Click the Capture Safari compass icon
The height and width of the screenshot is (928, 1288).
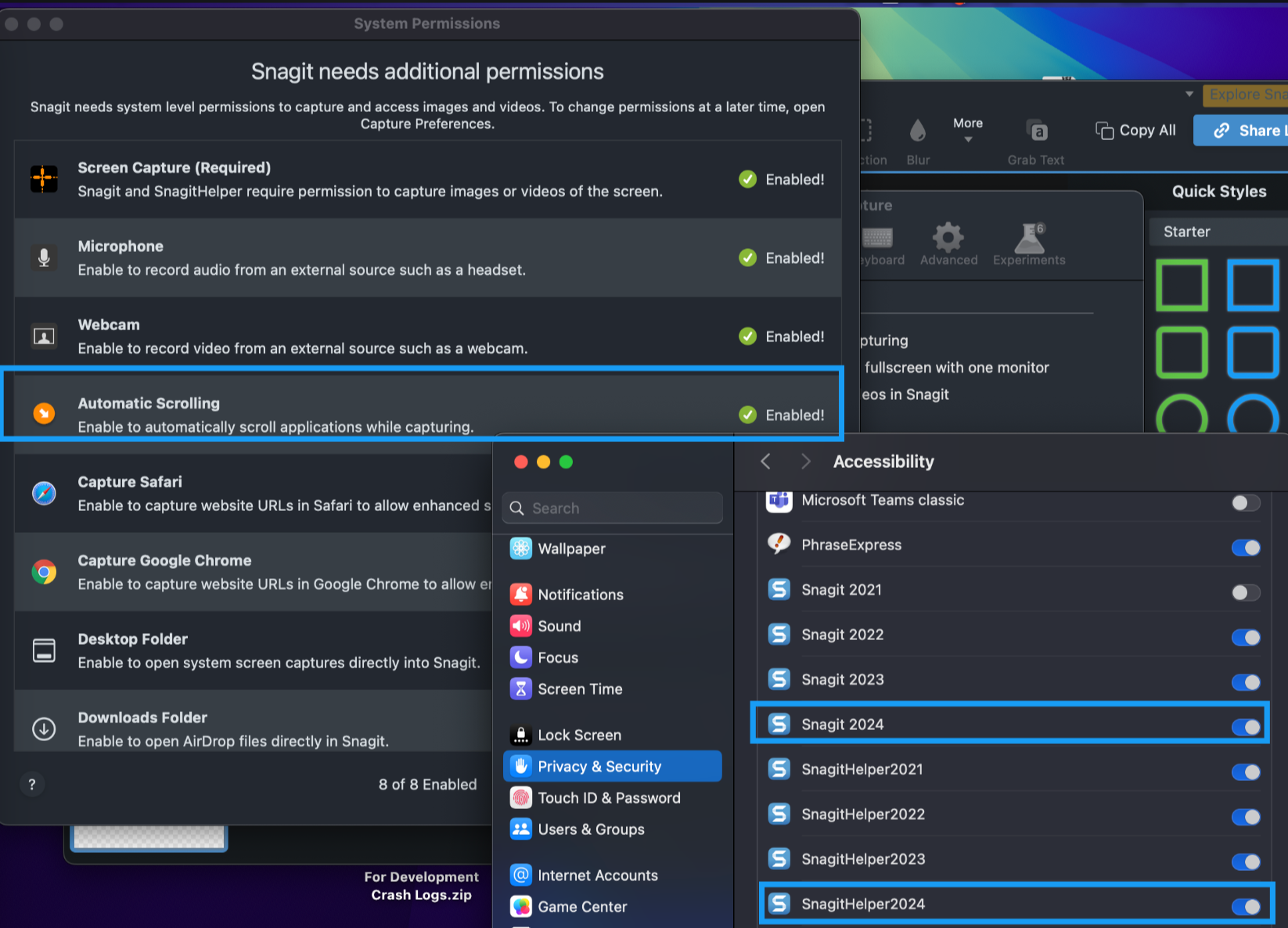pyautogui.click(x=44, y=494)
